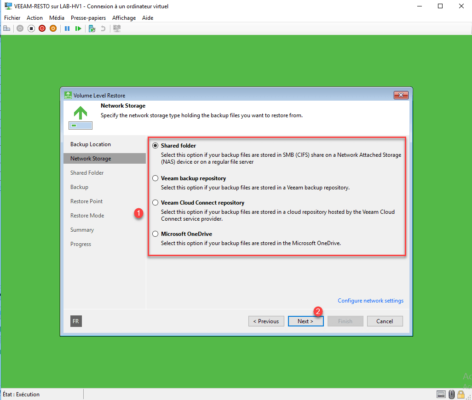Screen dimensions: 472x400
Task: Click the Checkpoint toolbar icon
Action: [x=92, y=29]
